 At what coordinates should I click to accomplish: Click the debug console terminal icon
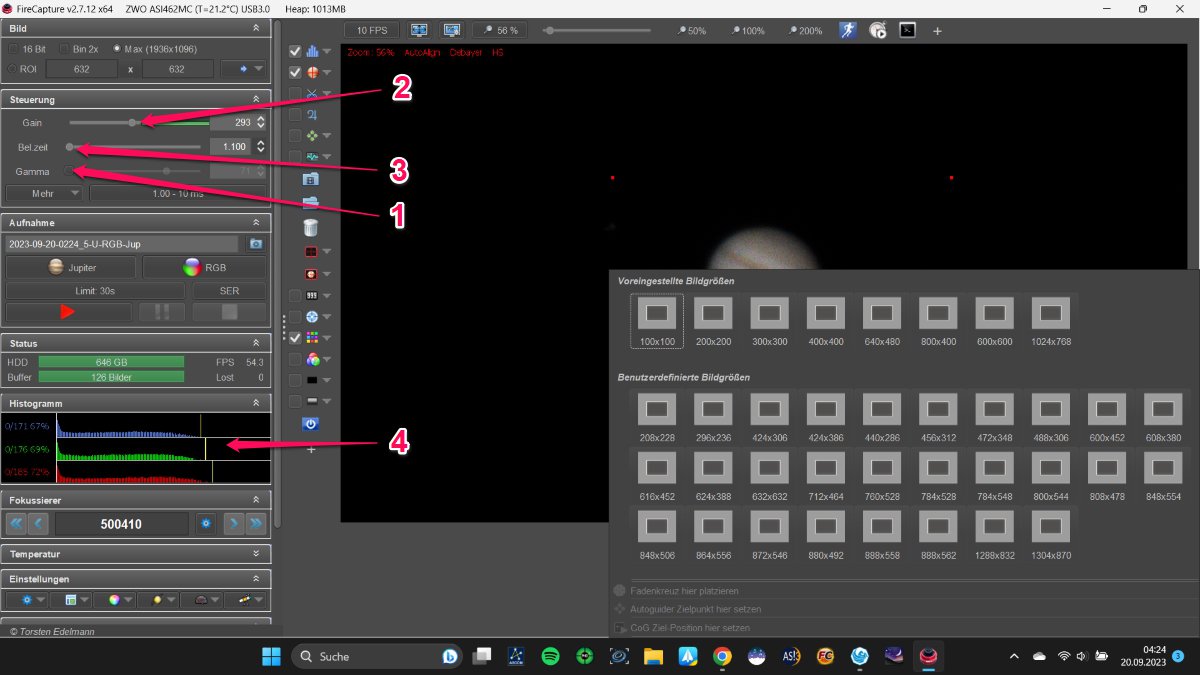tap(907, 30)
